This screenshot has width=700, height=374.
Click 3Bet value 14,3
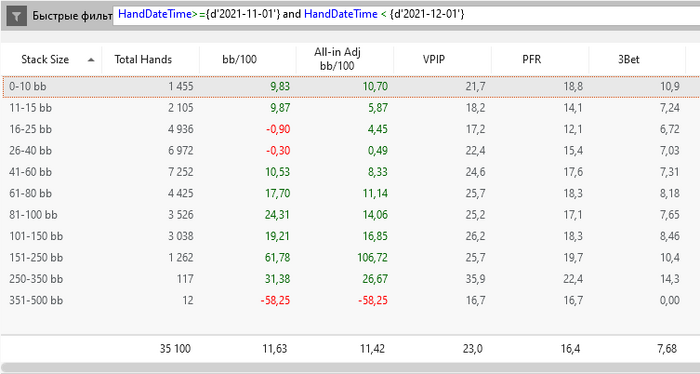point(670,279)
